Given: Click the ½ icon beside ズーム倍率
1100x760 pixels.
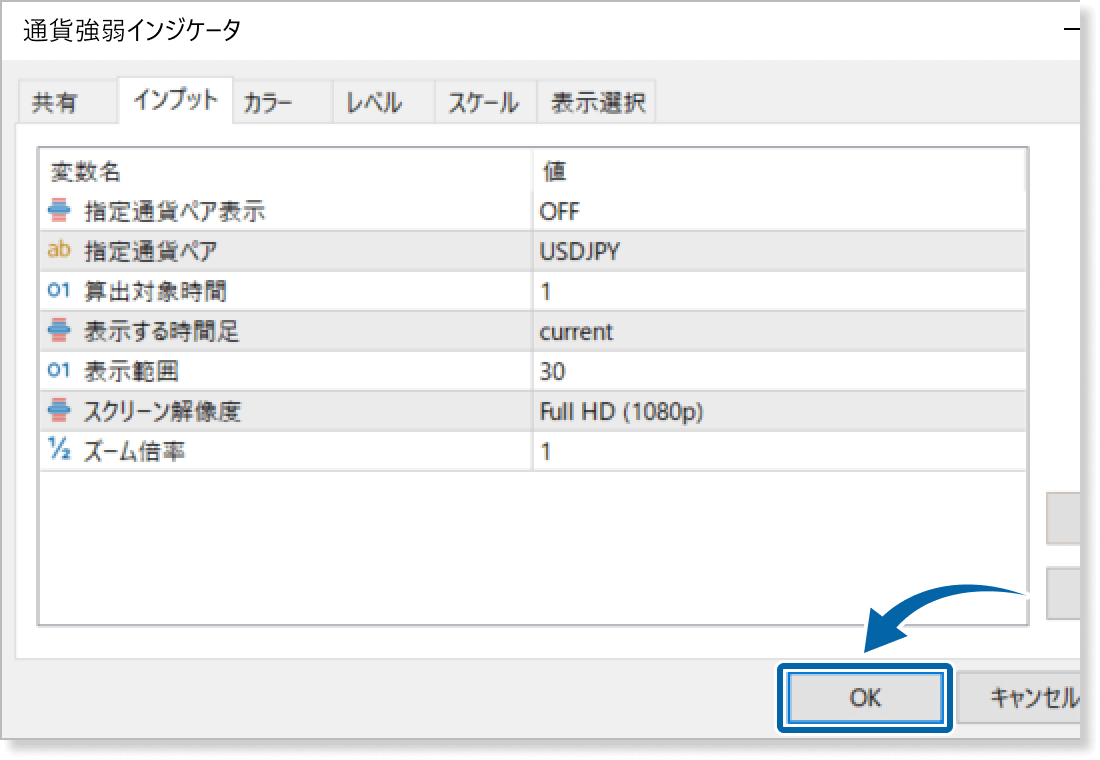Looking at the screenshot, I should [59, 451].
